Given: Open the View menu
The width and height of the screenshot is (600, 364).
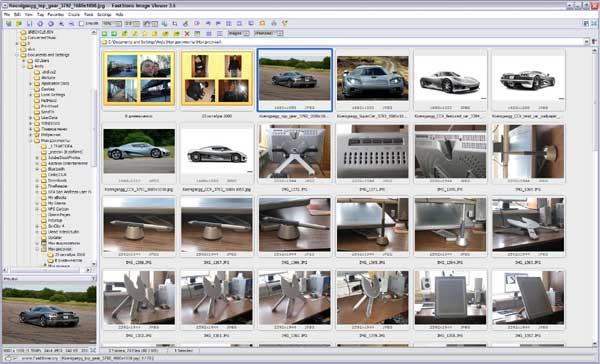Looking at the screenshot, I should click(29, 15).
